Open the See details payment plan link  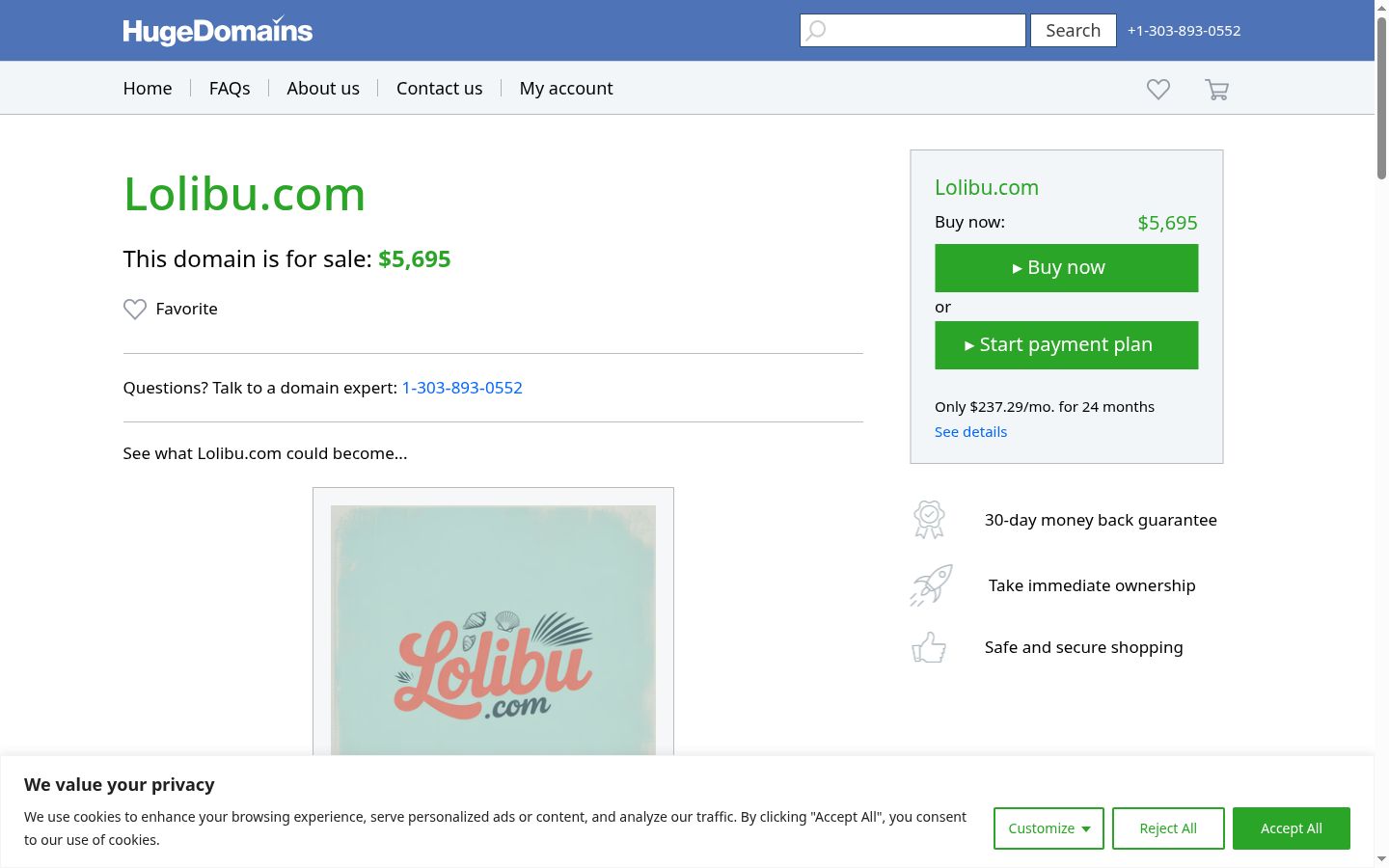[970, 432]
